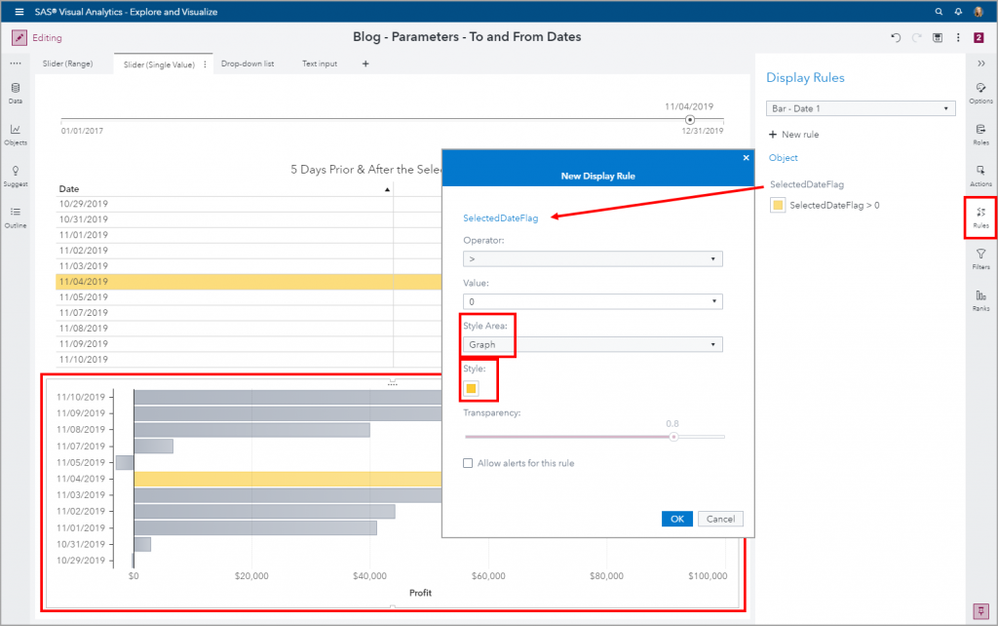Click the SelectedDateFlag heading in rules pane

point(806,184)
